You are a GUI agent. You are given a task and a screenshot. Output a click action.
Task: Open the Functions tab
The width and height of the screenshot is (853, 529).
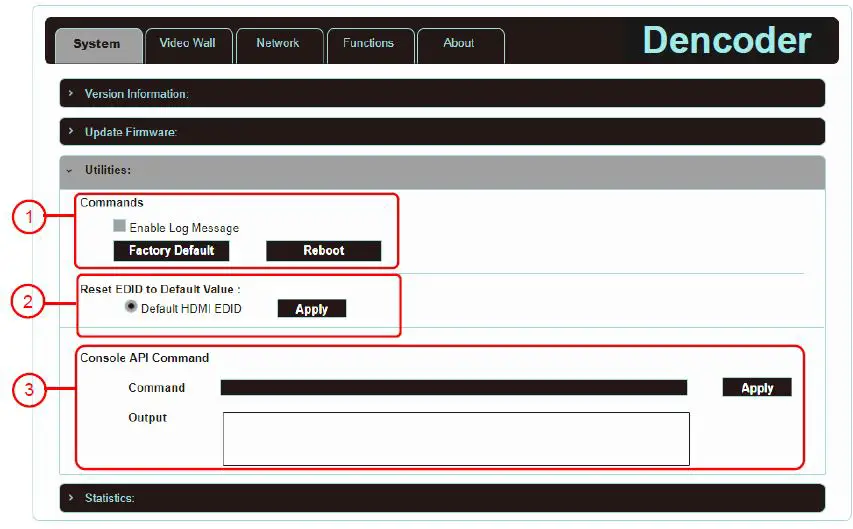point(370,46)
